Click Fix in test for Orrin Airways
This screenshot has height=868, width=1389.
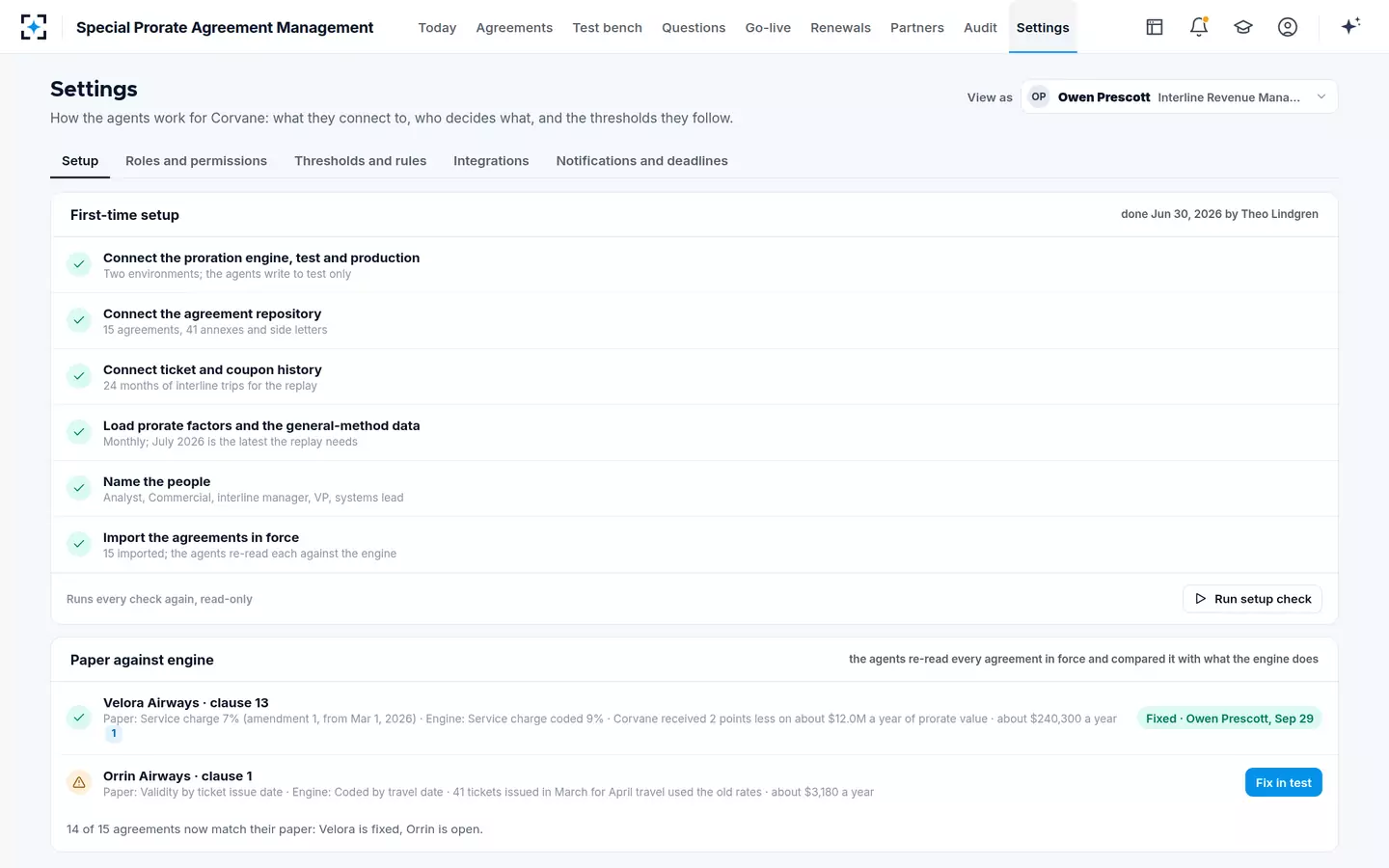click(x=1283, y=782)
